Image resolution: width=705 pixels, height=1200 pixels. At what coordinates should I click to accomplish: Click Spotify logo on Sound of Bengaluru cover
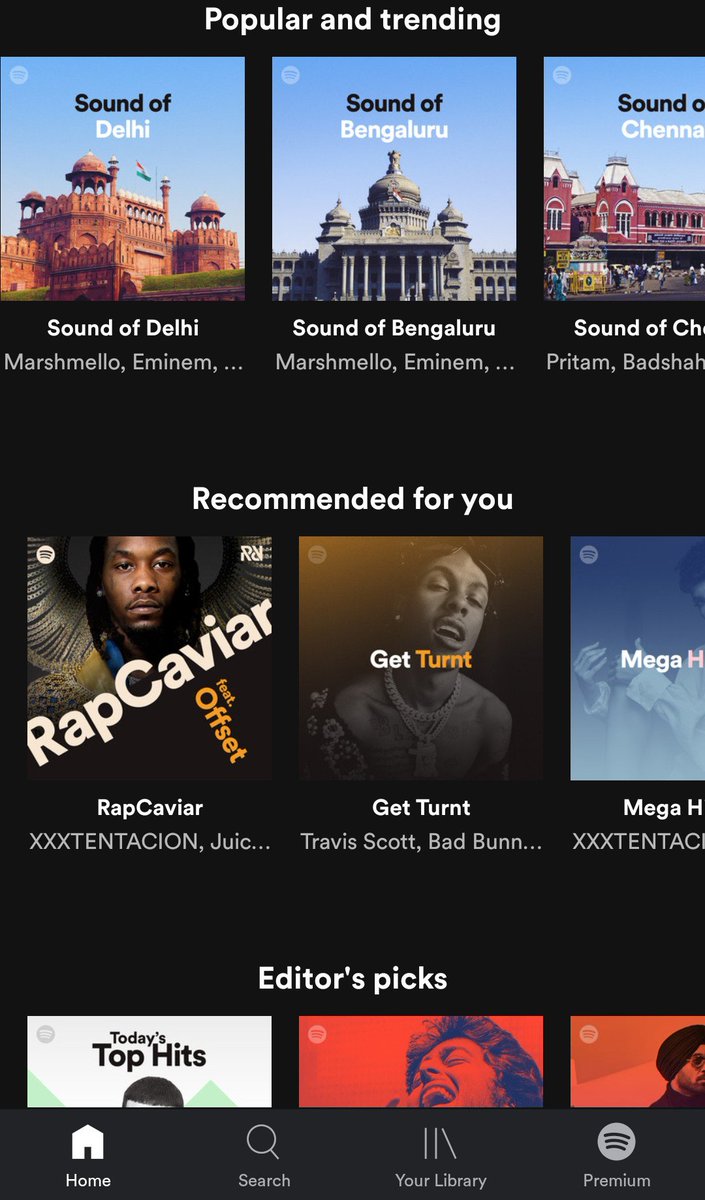[x=290, y=74]
